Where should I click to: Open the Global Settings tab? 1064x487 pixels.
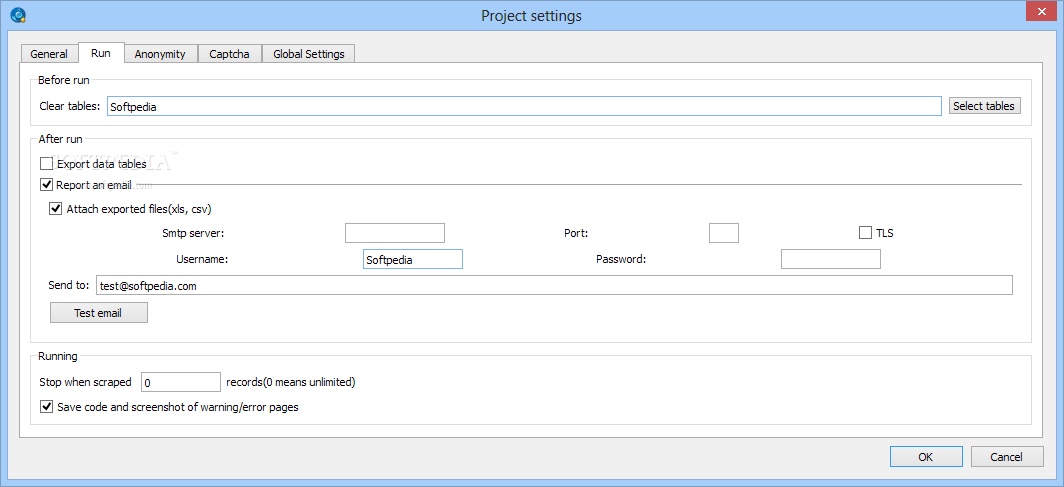(x=309, y=54)
